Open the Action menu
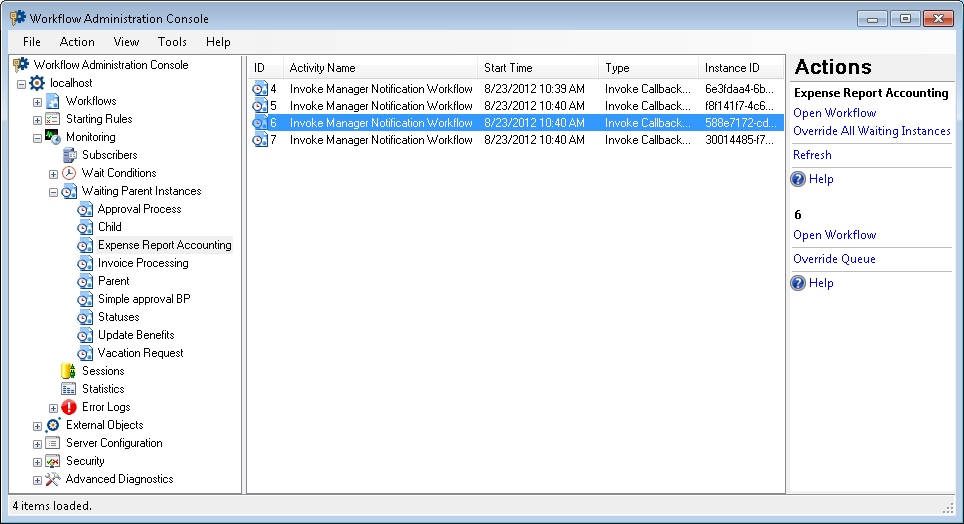The height and width of the screenshot is (524, 964). pos(77,42)
